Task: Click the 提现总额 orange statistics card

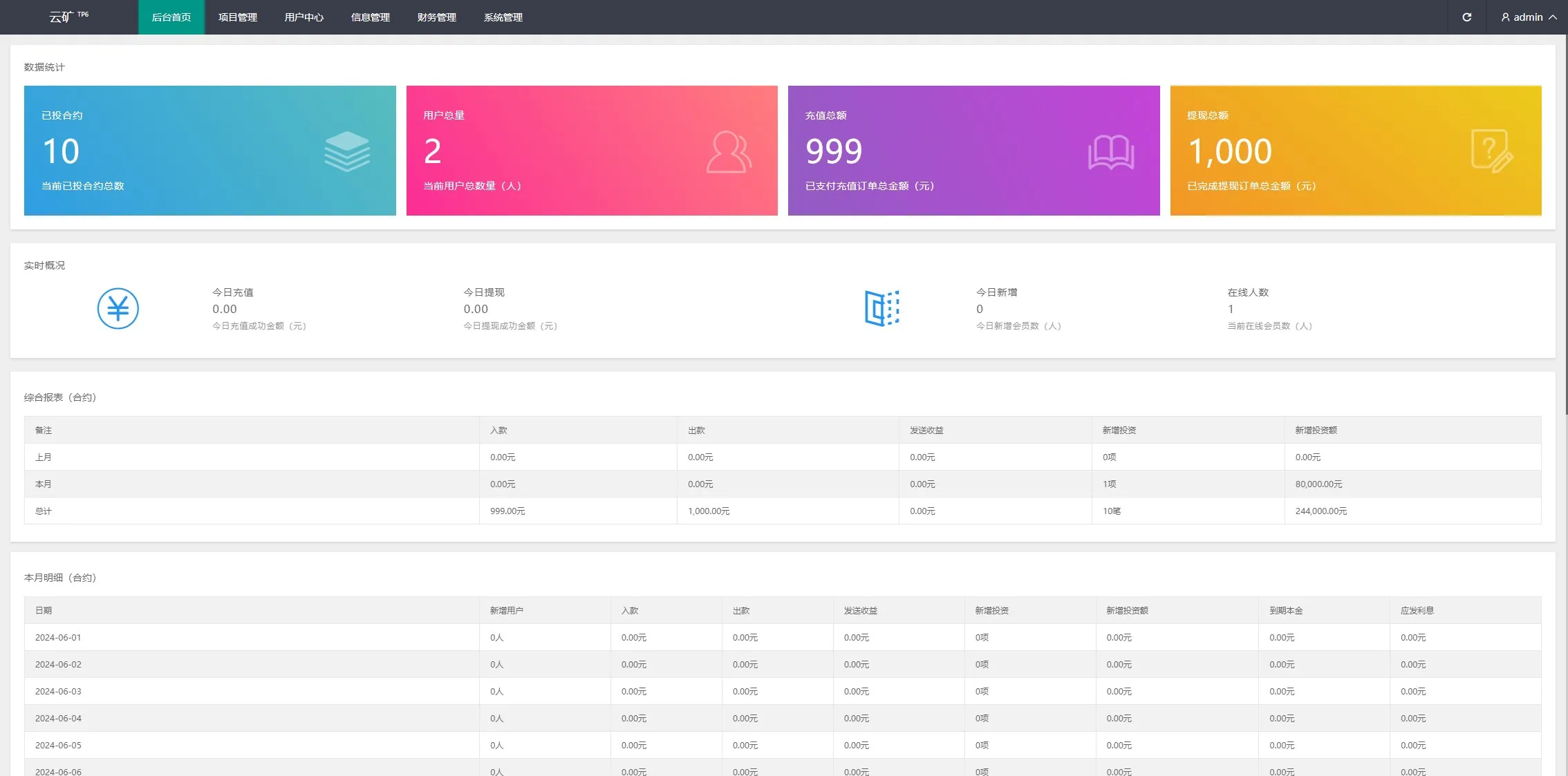Action: click(x=1355, y=151)
